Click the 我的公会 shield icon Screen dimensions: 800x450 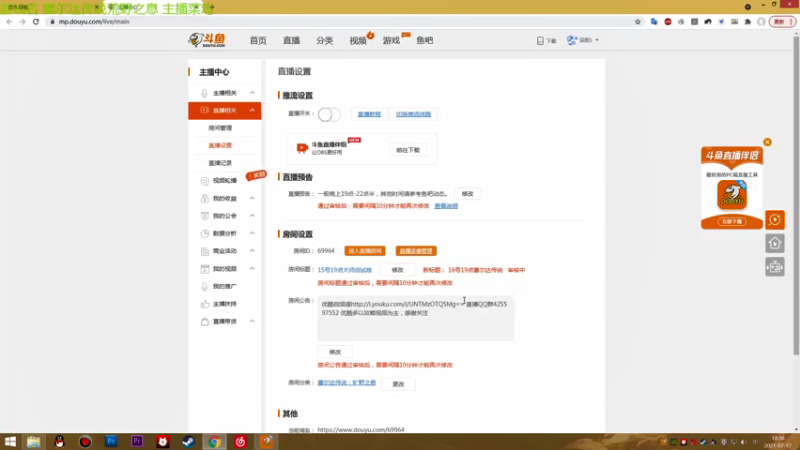(205, 216)
